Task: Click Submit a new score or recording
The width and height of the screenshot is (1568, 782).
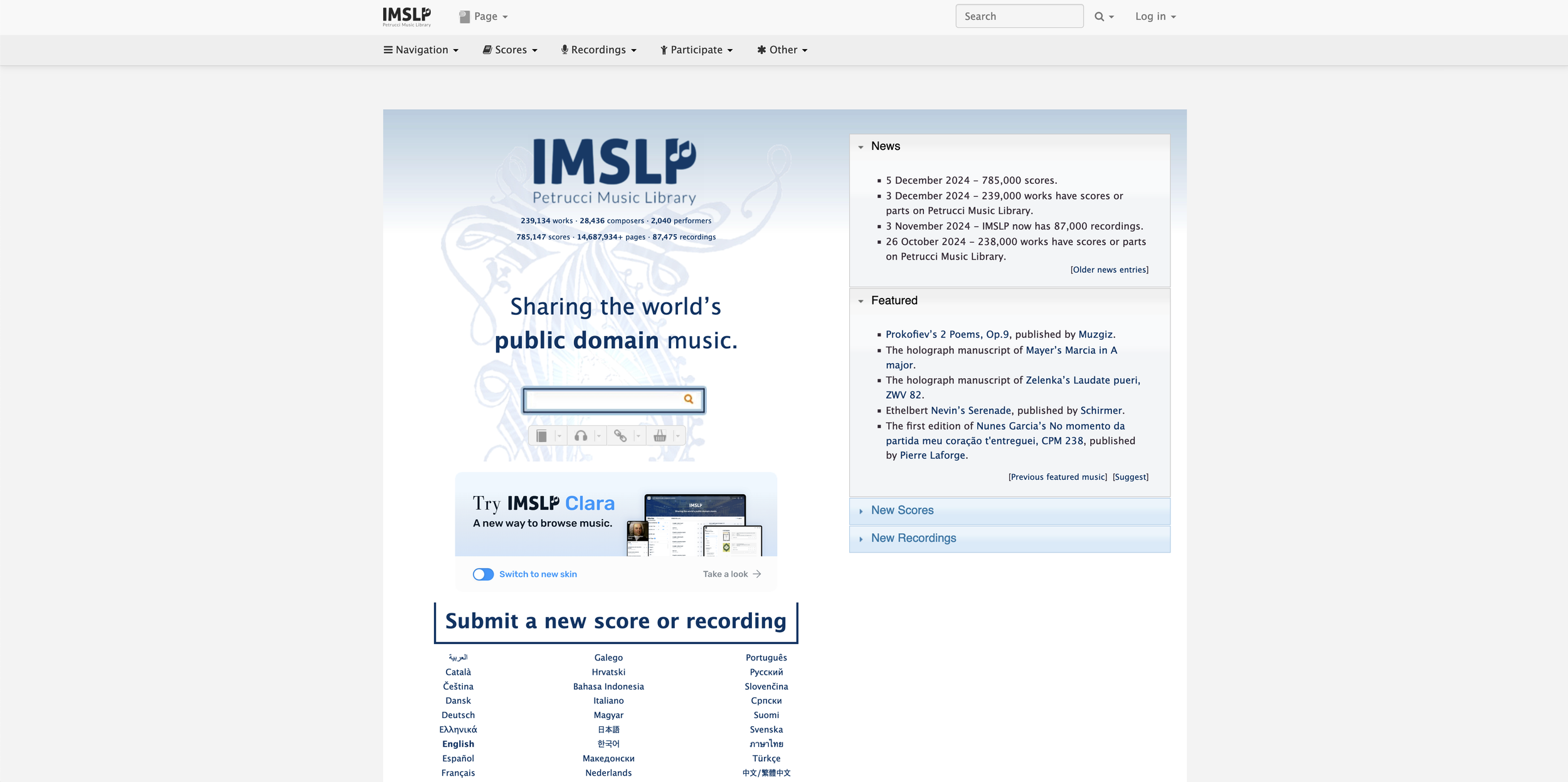Action: click(616, 621)
